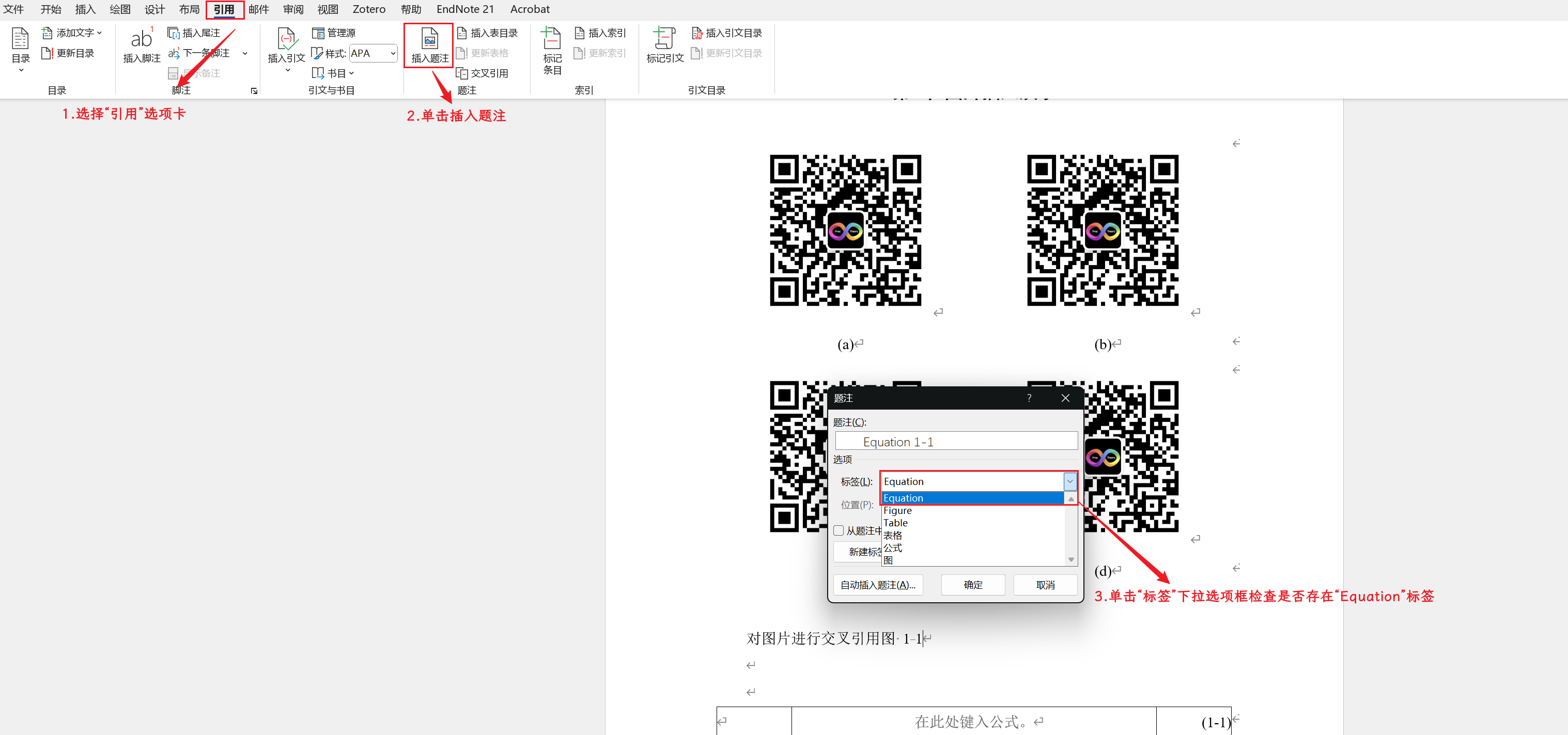The image size is (1568, 735).
Task: Open the citation style APA dropdown
Action: pos(393,54)
